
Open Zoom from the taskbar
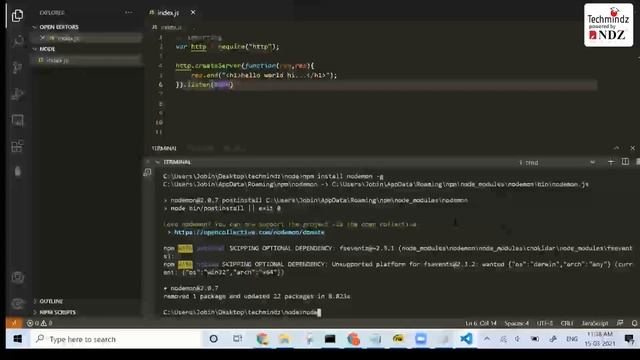(x=421, y=339)
